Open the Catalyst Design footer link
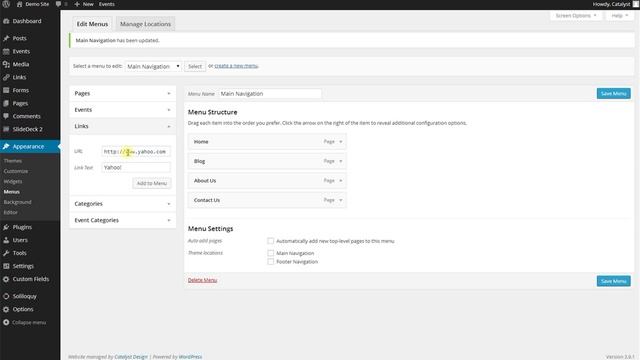Image resolution: width=640 pixels, height=360 pixels. (x=131, y=357)
